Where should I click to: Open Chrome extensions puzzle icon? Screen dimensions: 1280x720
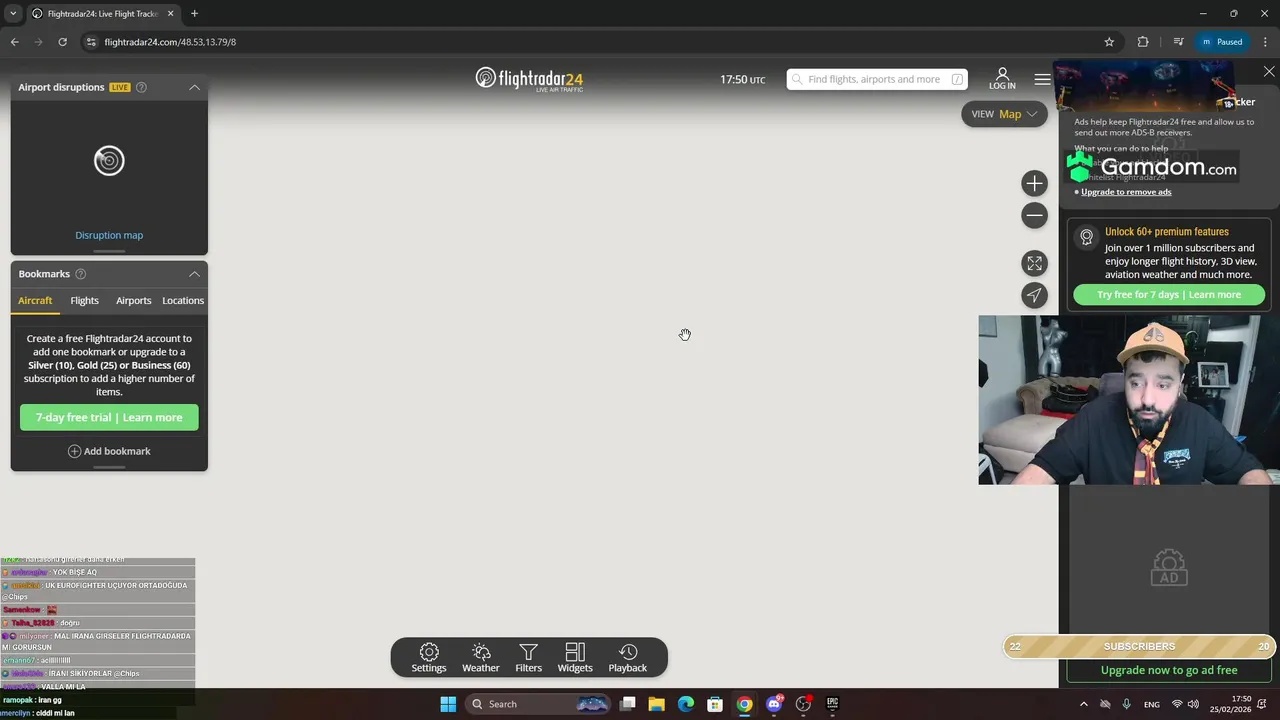(x=1143, y=42)
